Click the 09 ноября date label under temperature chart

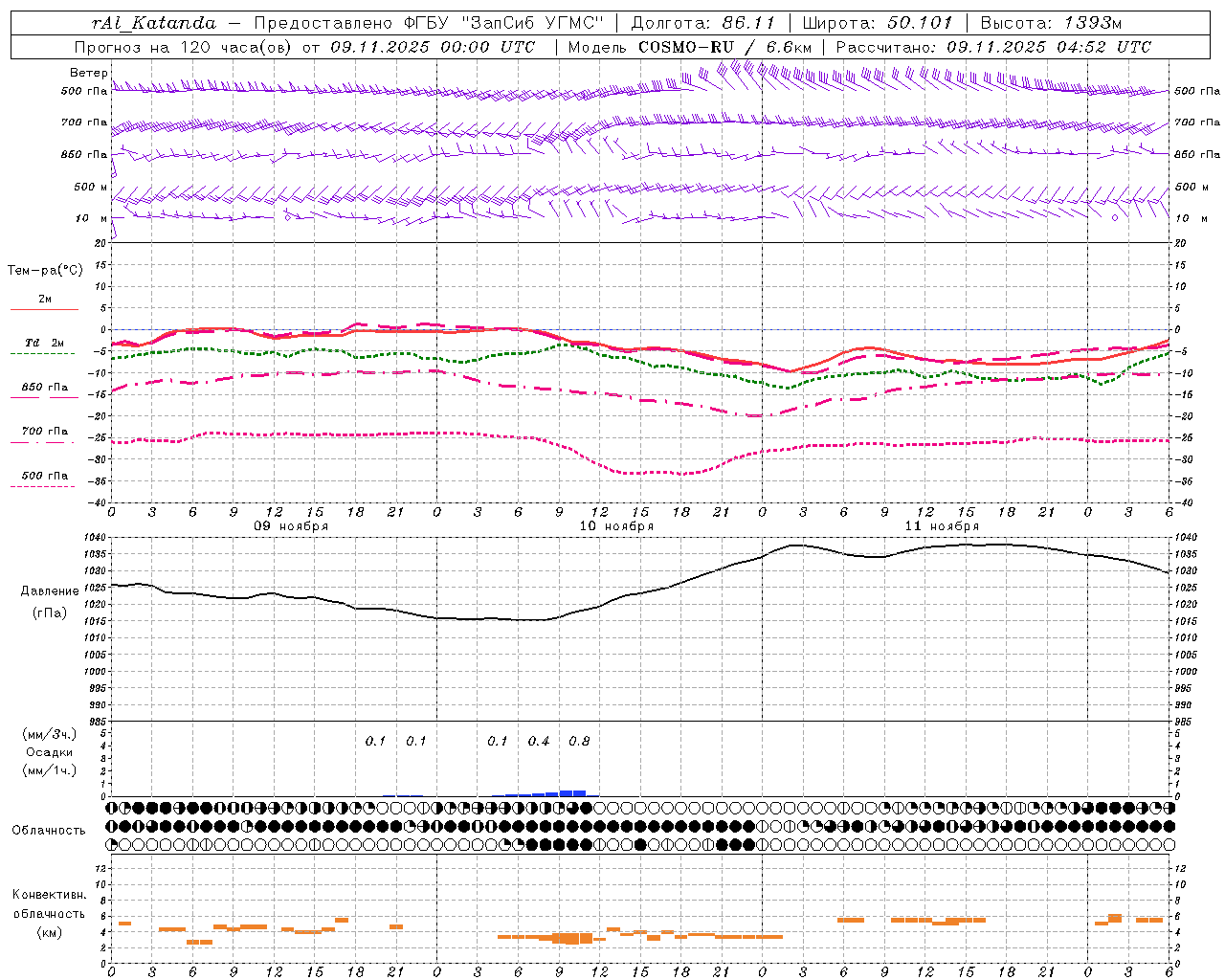click(291, 526)
